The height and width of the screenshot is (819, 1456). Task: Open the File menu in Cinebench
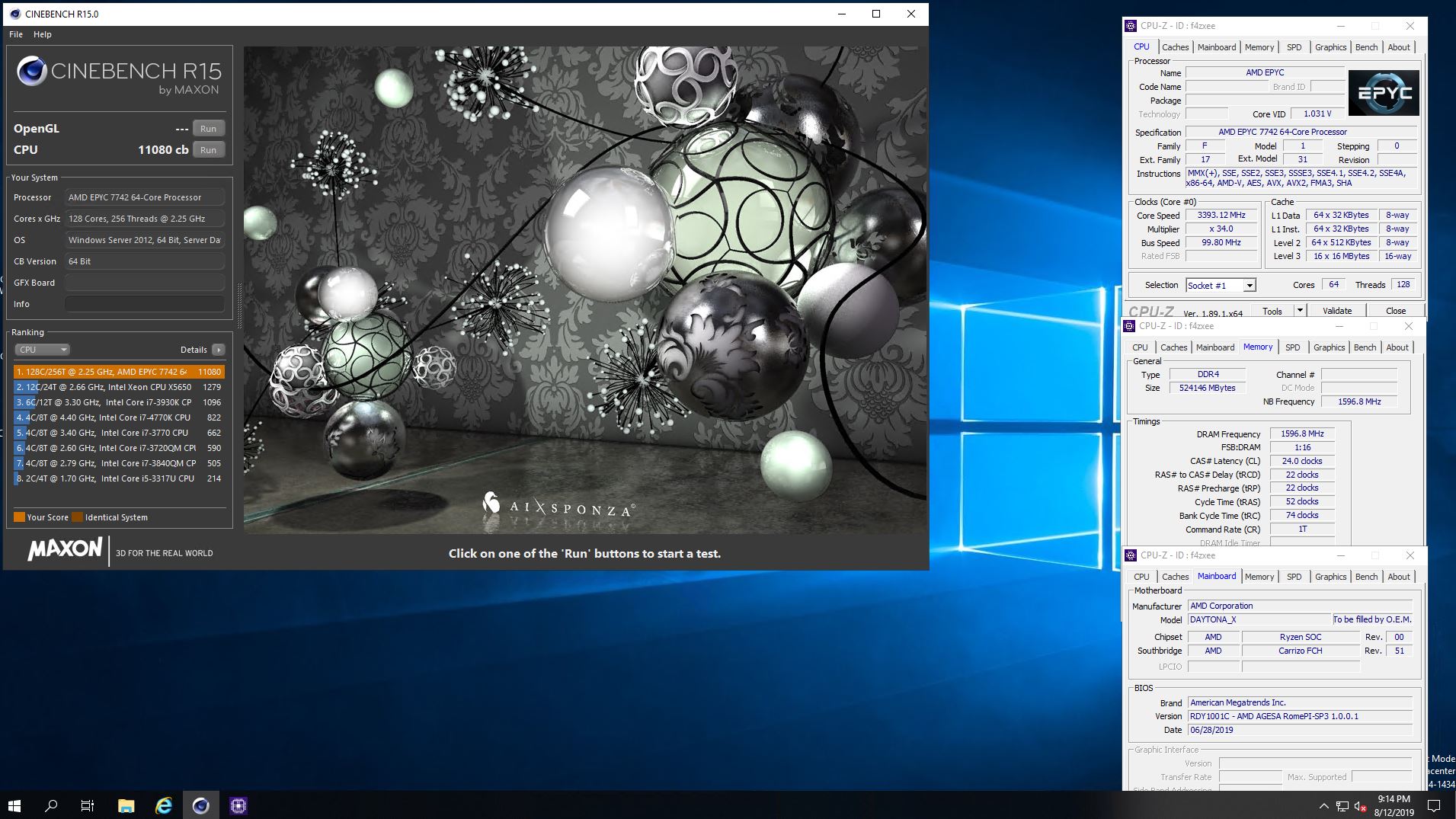tap(16, 34)
